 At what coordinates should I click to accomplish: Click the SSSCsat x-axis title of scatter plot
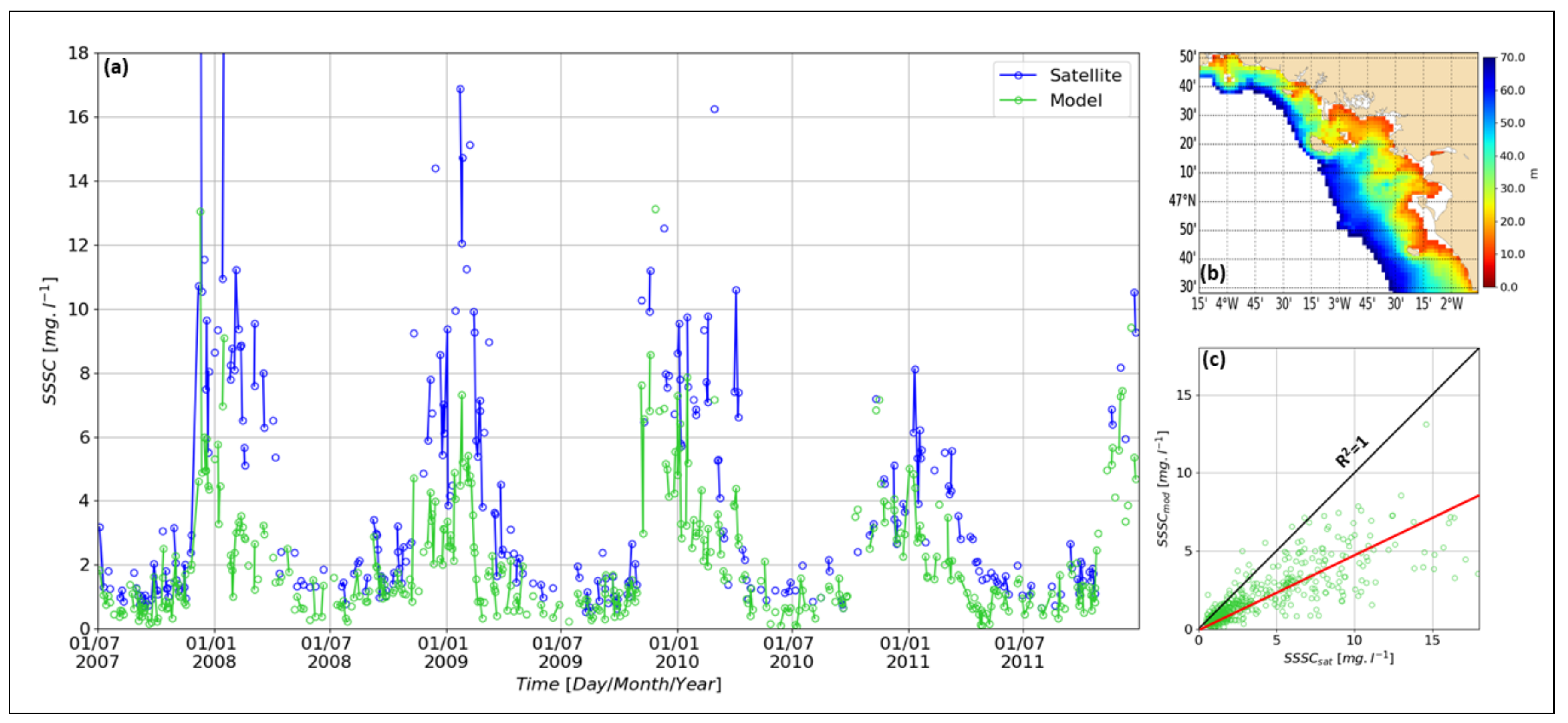pos(1339,659)
